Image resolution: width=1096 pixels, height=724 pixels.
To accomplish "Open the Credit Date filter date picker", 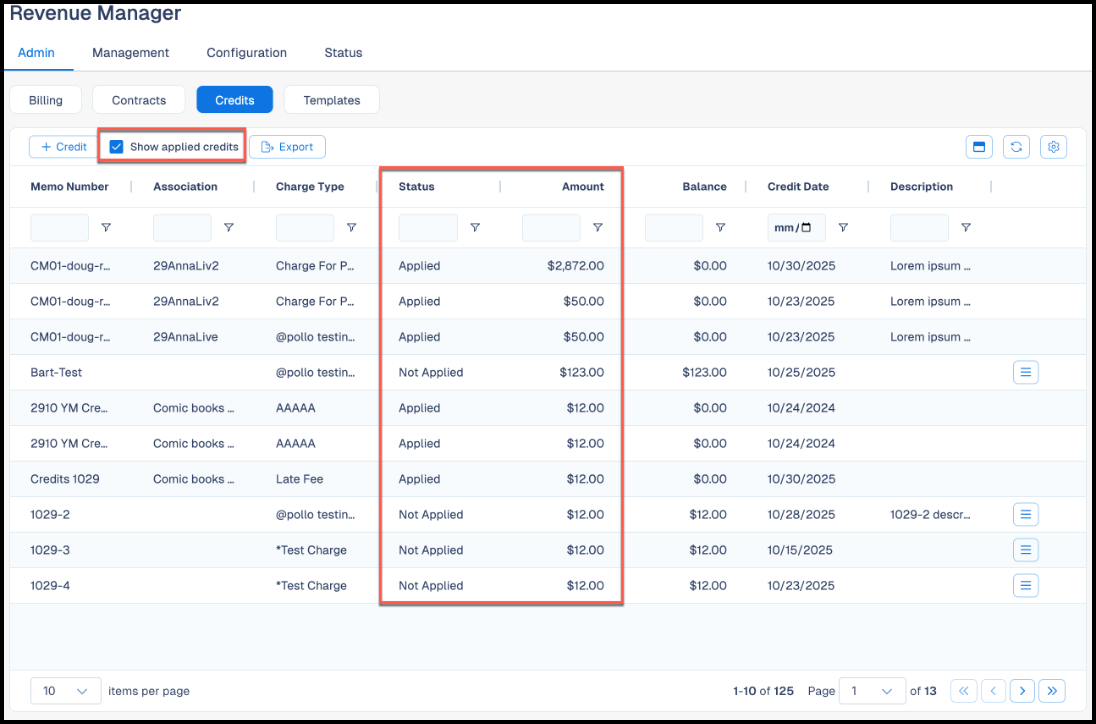I will 806,227.
